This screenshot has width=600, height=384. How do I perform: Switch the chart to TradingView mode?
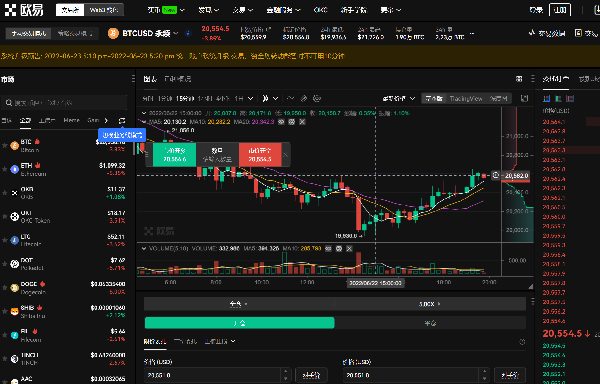pos(466,98)
